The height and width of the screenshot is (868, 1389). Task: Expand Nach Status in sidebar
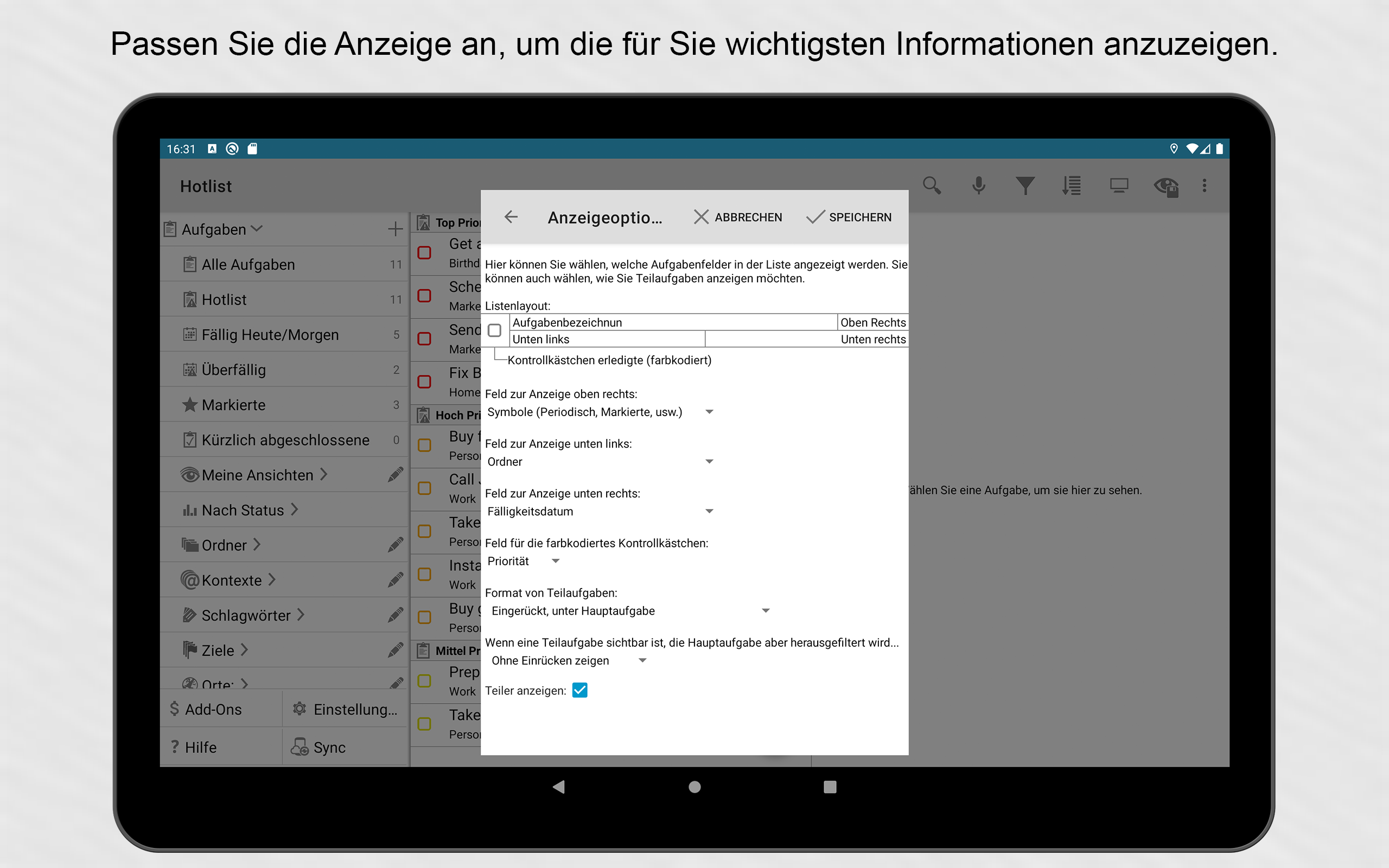tap(294, 510)
